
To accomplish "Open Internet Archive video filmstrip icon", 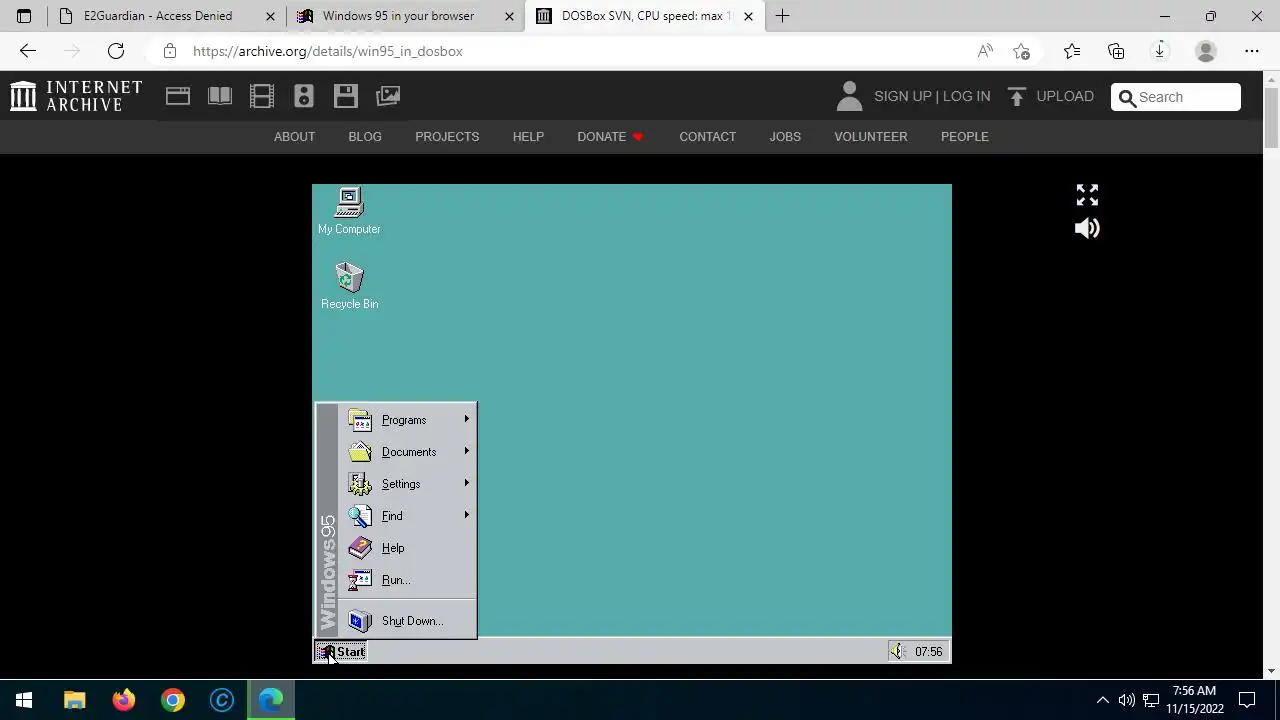I will pos(262,96).
